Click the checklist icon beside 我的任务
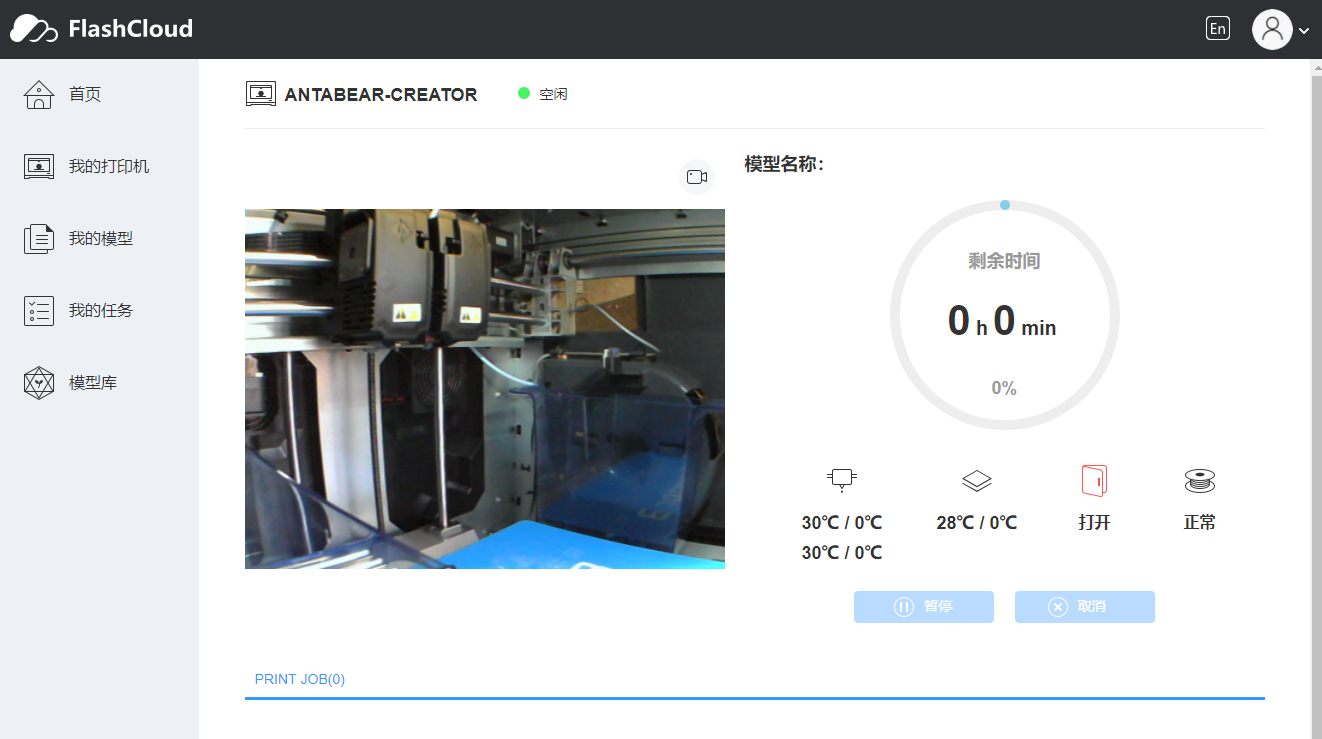1322x739 pixels. coord(38,310)
